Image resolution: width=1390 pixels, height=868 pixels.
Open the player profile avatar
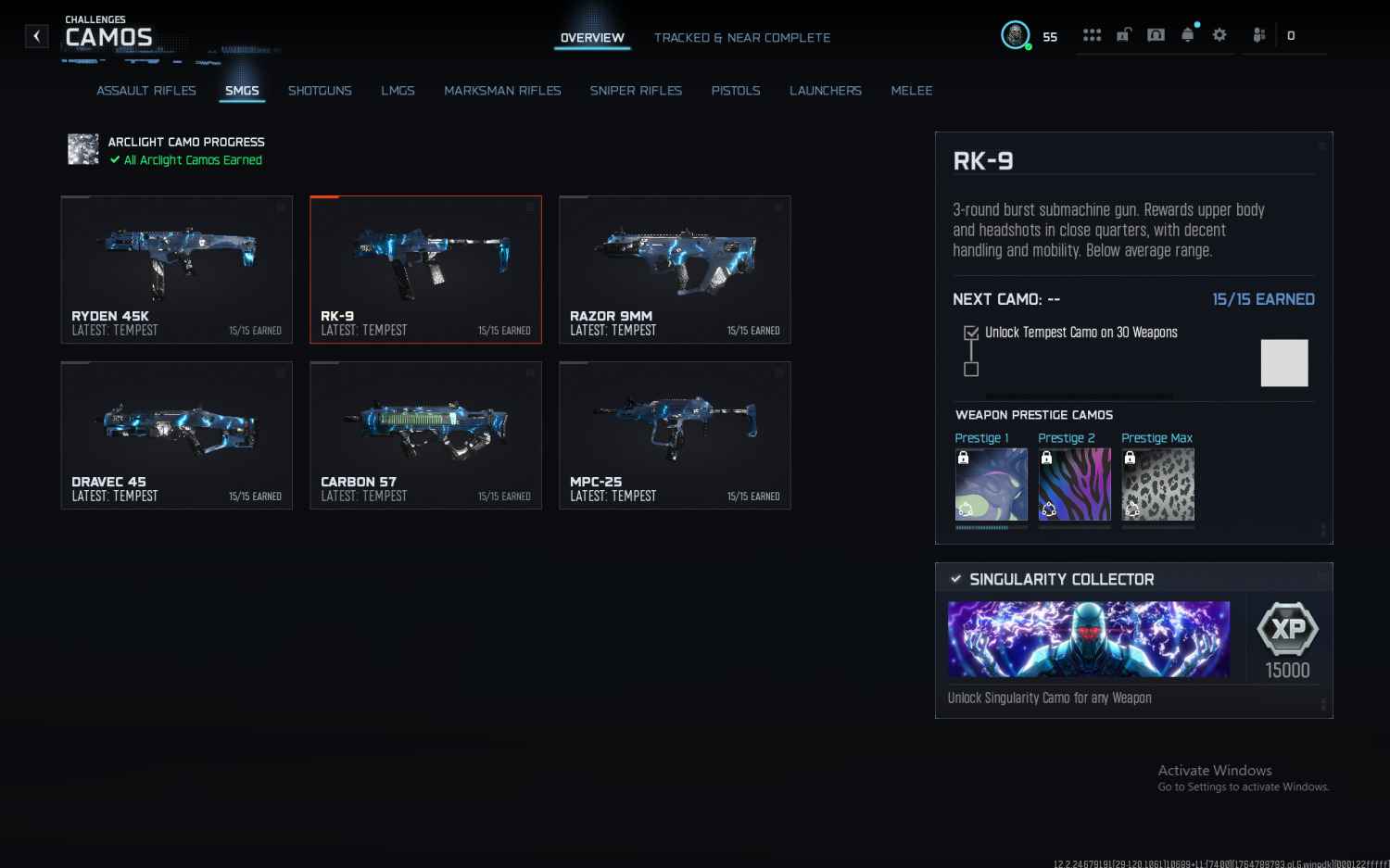tap(1016, 35)
